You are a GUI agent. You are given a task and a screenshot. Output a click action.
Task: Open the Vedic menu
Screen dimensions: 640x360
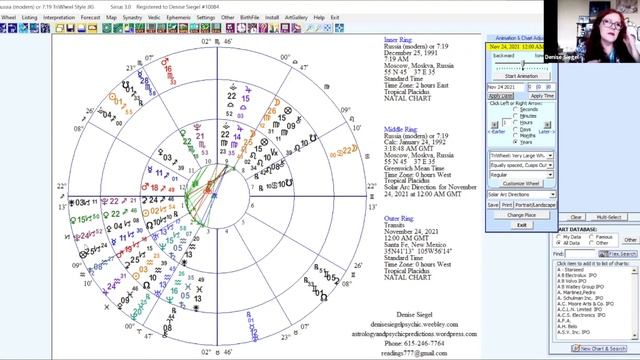(154, 18)
